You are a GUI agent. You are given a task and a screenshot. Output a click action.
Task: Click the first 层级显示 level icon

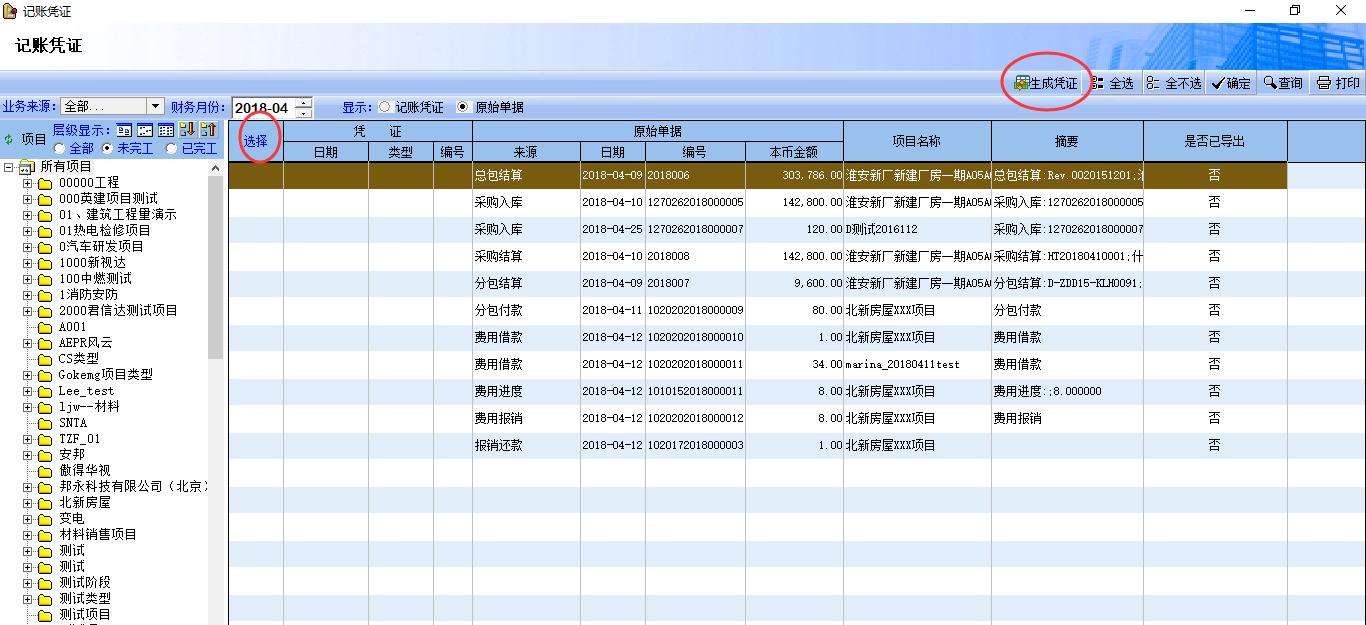[124, 130]
